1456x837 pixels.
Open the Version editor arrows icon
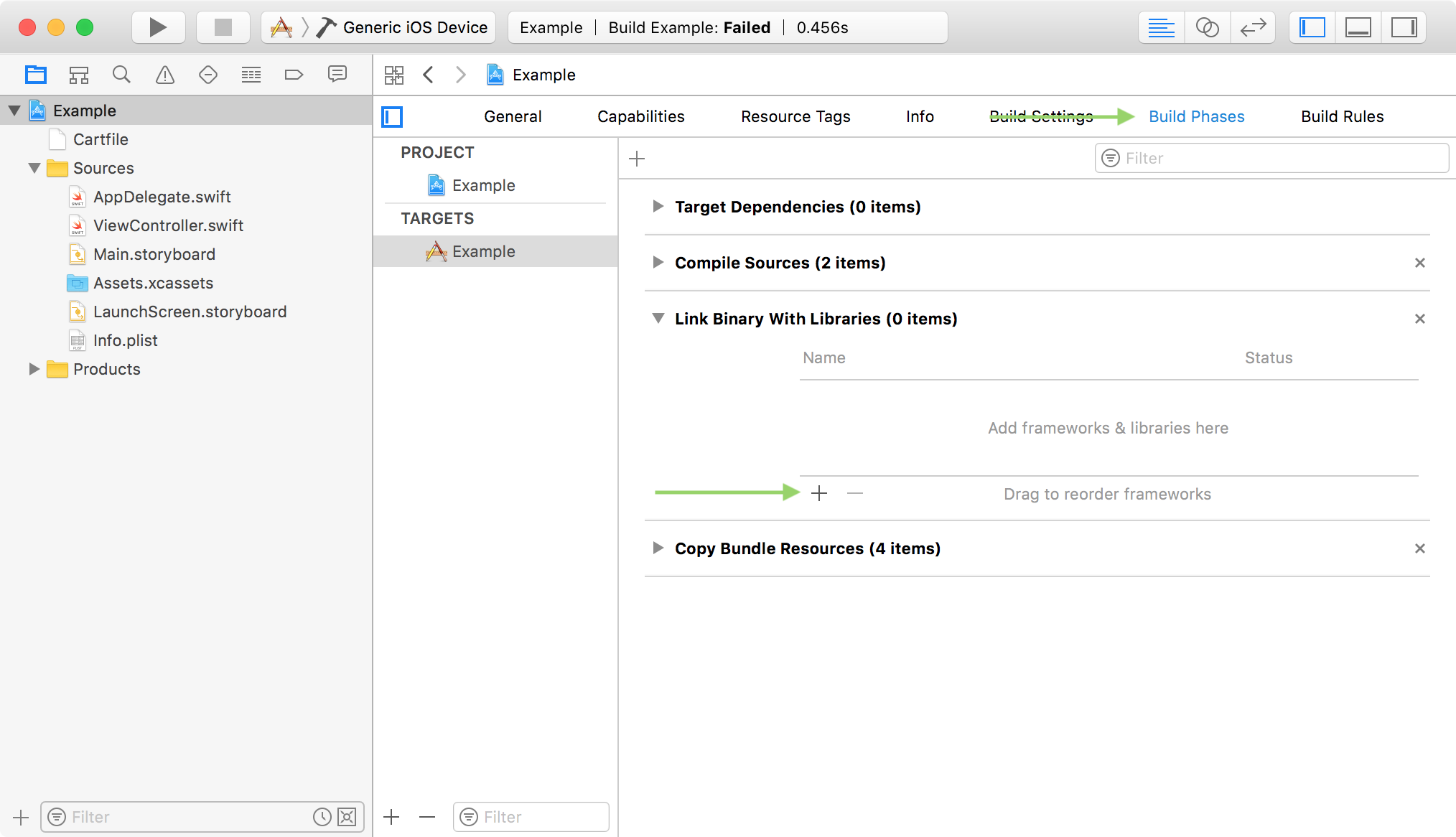tap(1253, 27)
